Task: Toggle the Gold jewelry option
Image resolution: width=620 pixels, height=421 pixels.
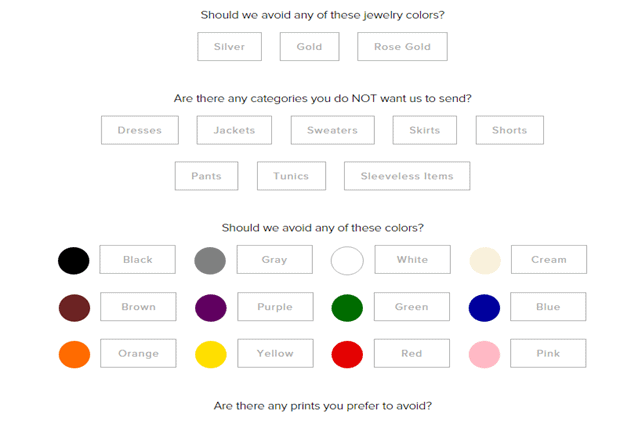Action: pos(309,47)
